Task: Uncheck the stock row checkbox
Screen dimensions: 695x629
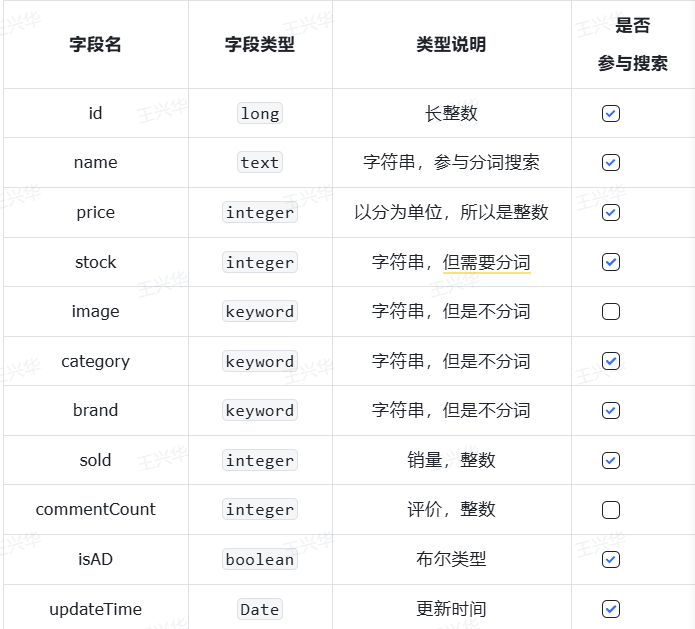Action: click(x=611, y=262)
